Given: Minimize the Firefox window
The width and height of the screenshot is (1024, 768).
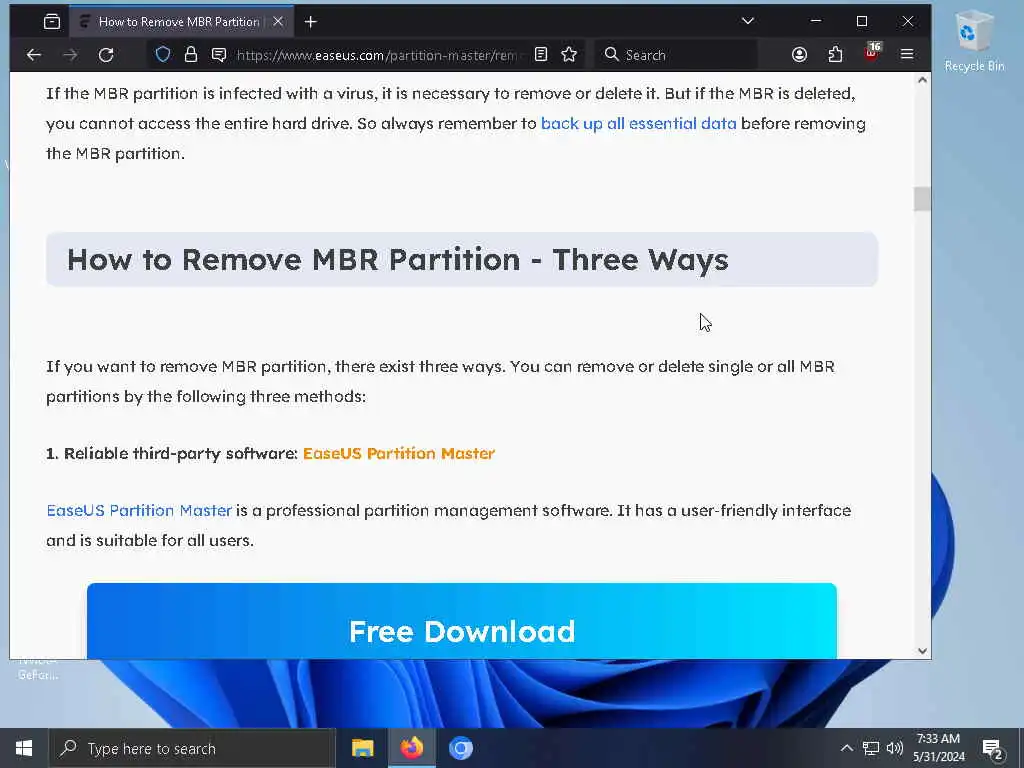Looking at the screenshot, I should [816, 21].
